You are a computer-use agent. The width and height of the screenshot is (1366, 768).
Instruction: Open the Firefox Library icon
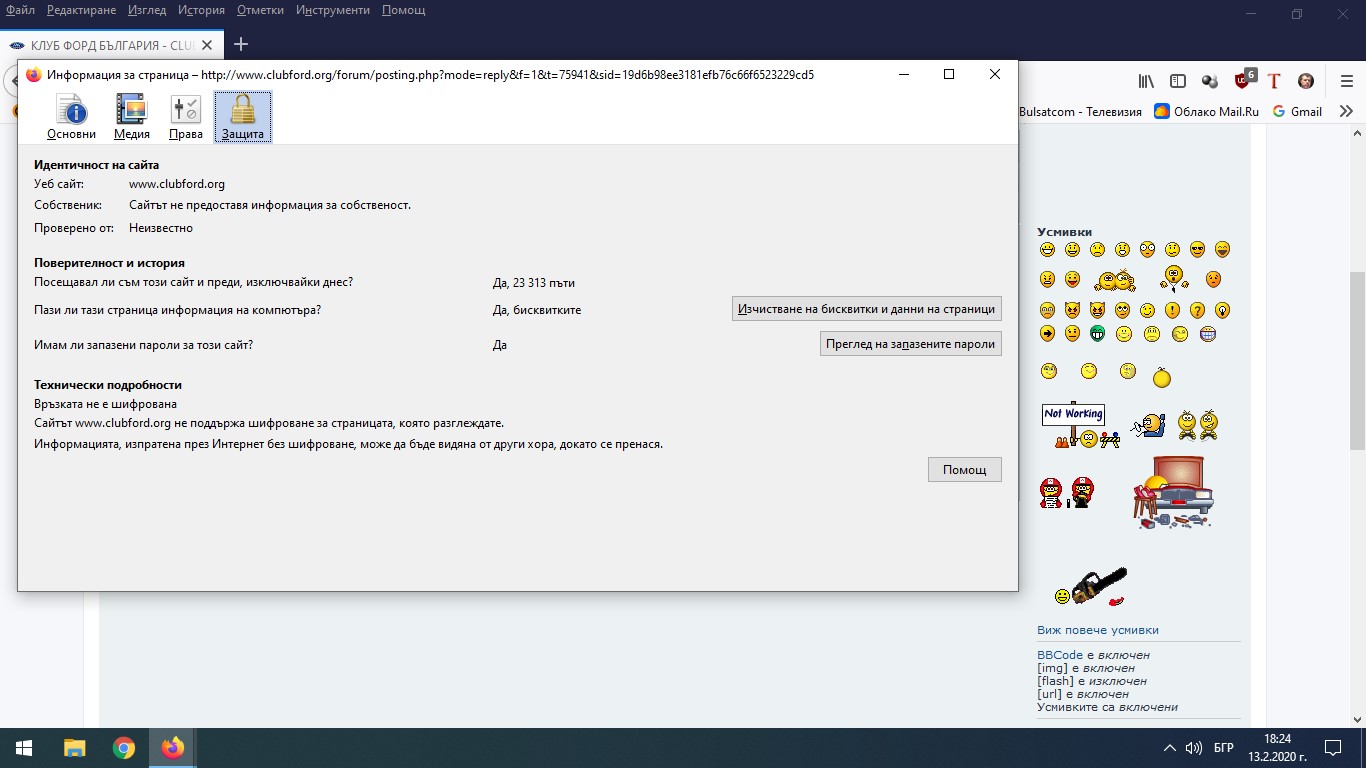click(x=1146, y=81)
